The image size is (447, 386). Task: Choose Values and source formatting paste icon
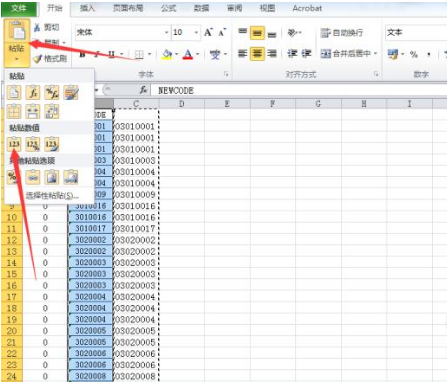(x=52, y=144)
